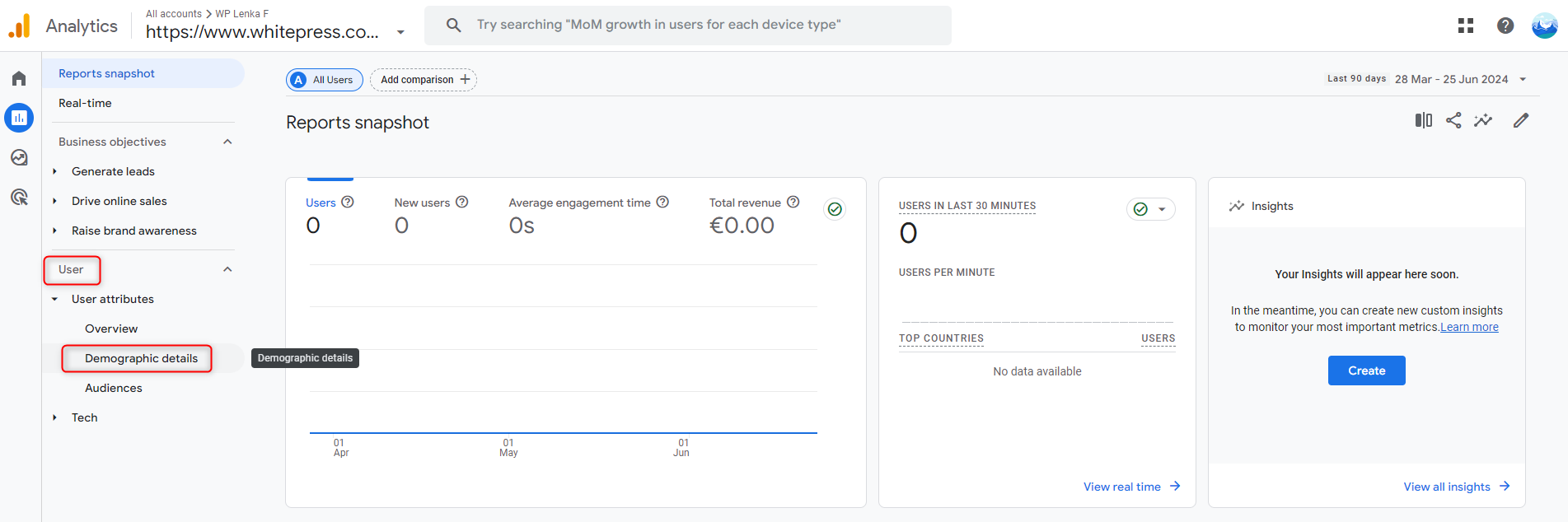This screenshot has height=522, width=1568.
Task: Click the Add comparison button
Action: pos(424,80)
